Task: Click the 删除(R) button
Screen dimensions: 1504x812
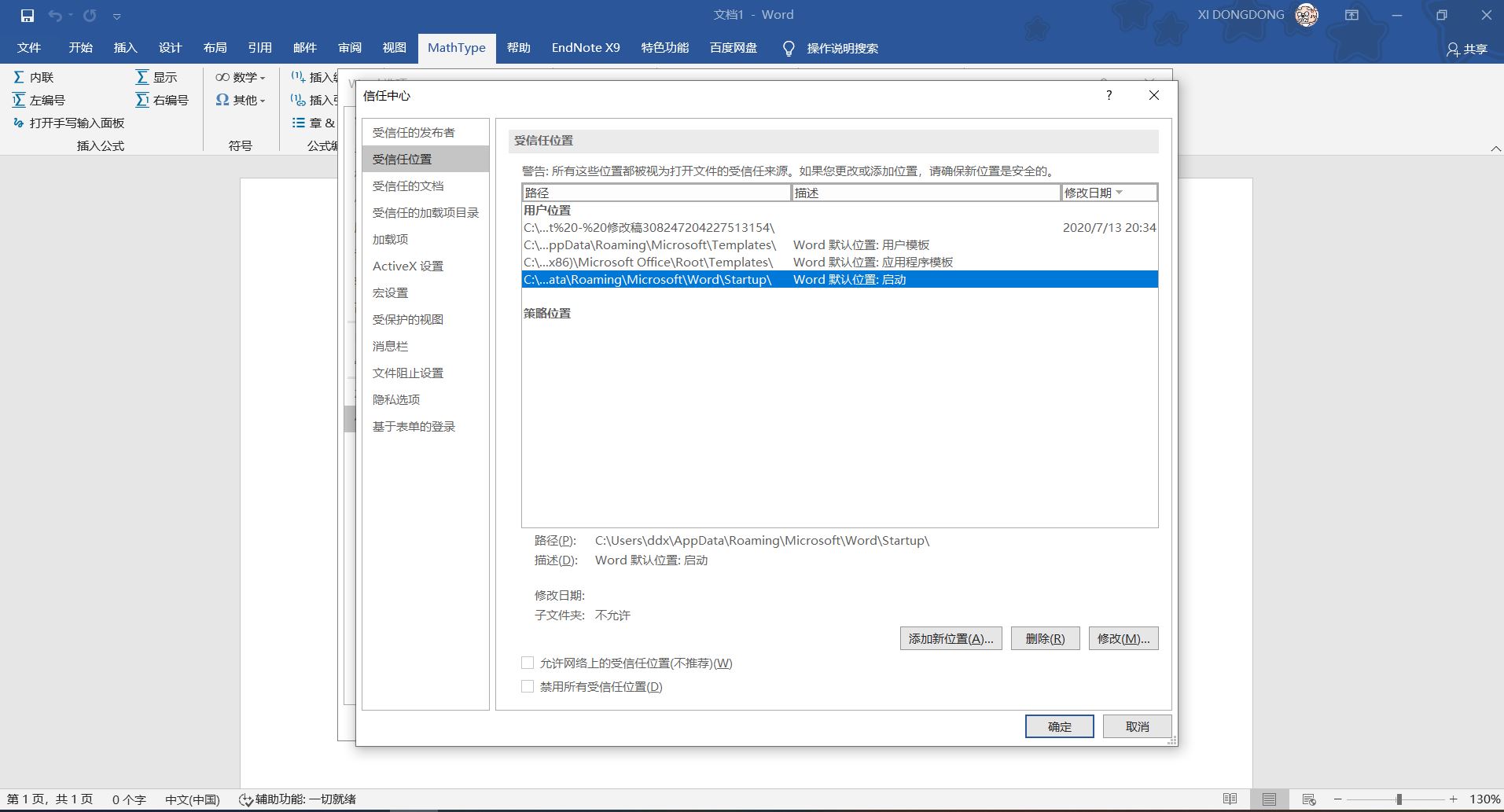Action: [x=1045, y=638]
